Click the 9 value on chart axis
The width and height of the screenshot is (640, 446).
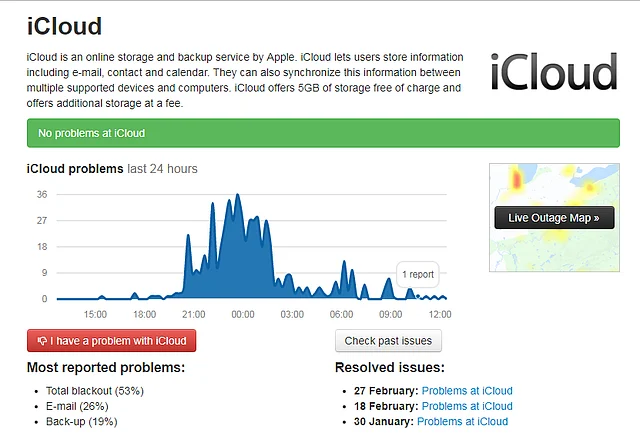44,273
